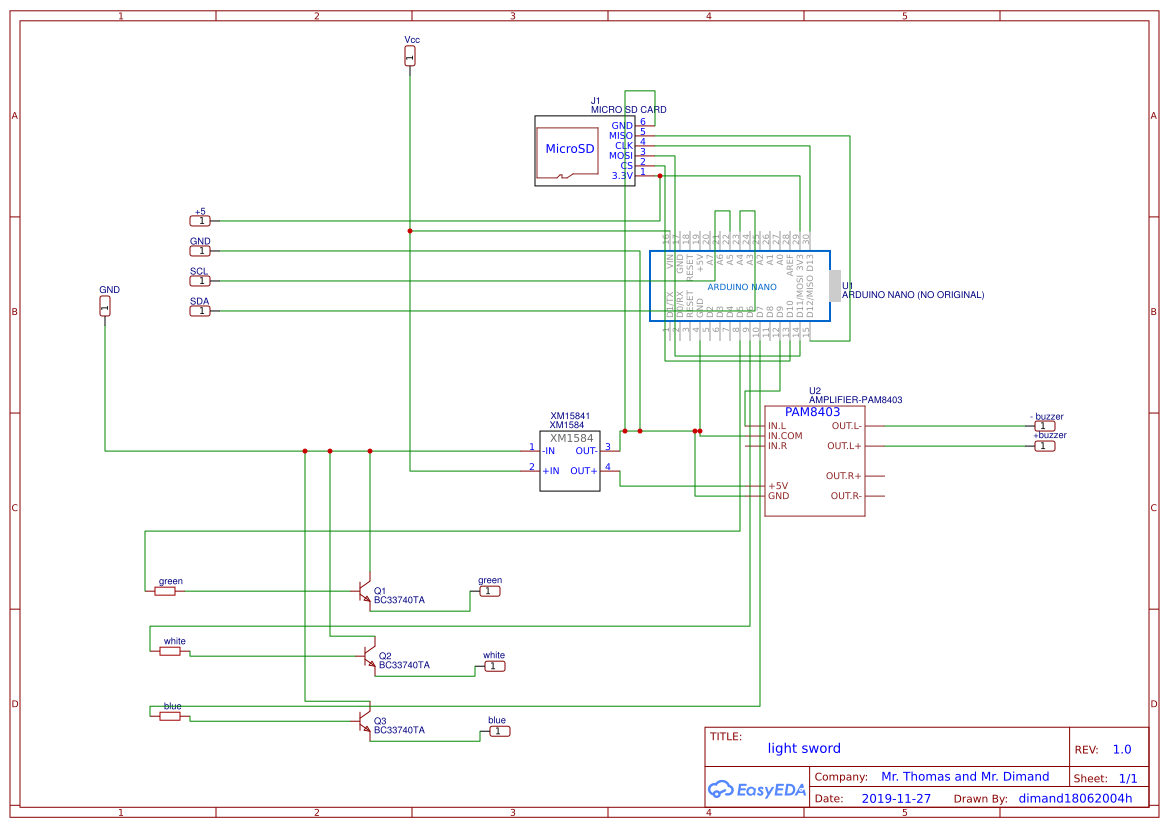Select the Vcc connector symbol

point(410,56)
